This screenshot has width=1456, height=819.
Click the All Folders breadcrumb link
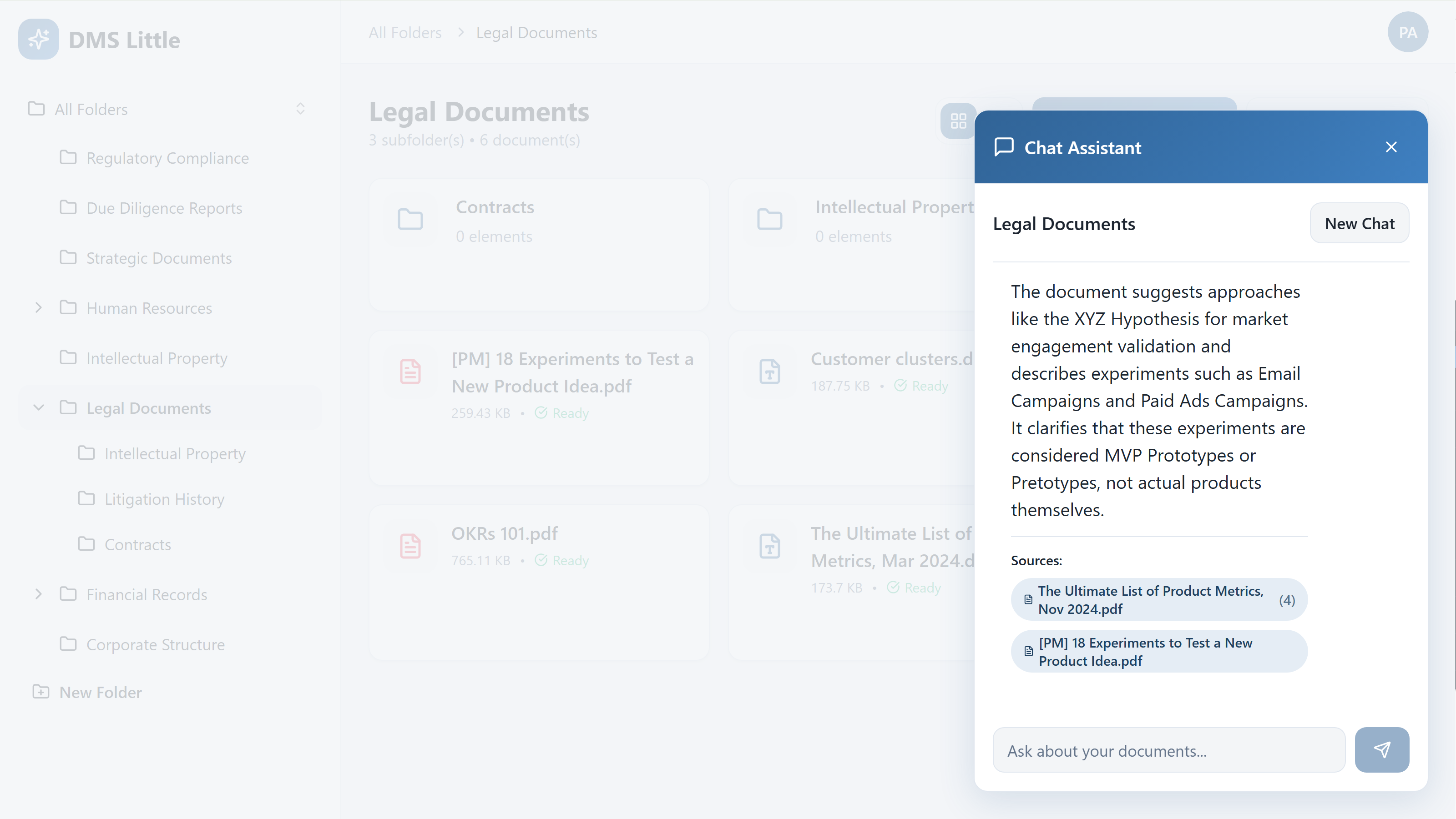(x=404, y=33)
